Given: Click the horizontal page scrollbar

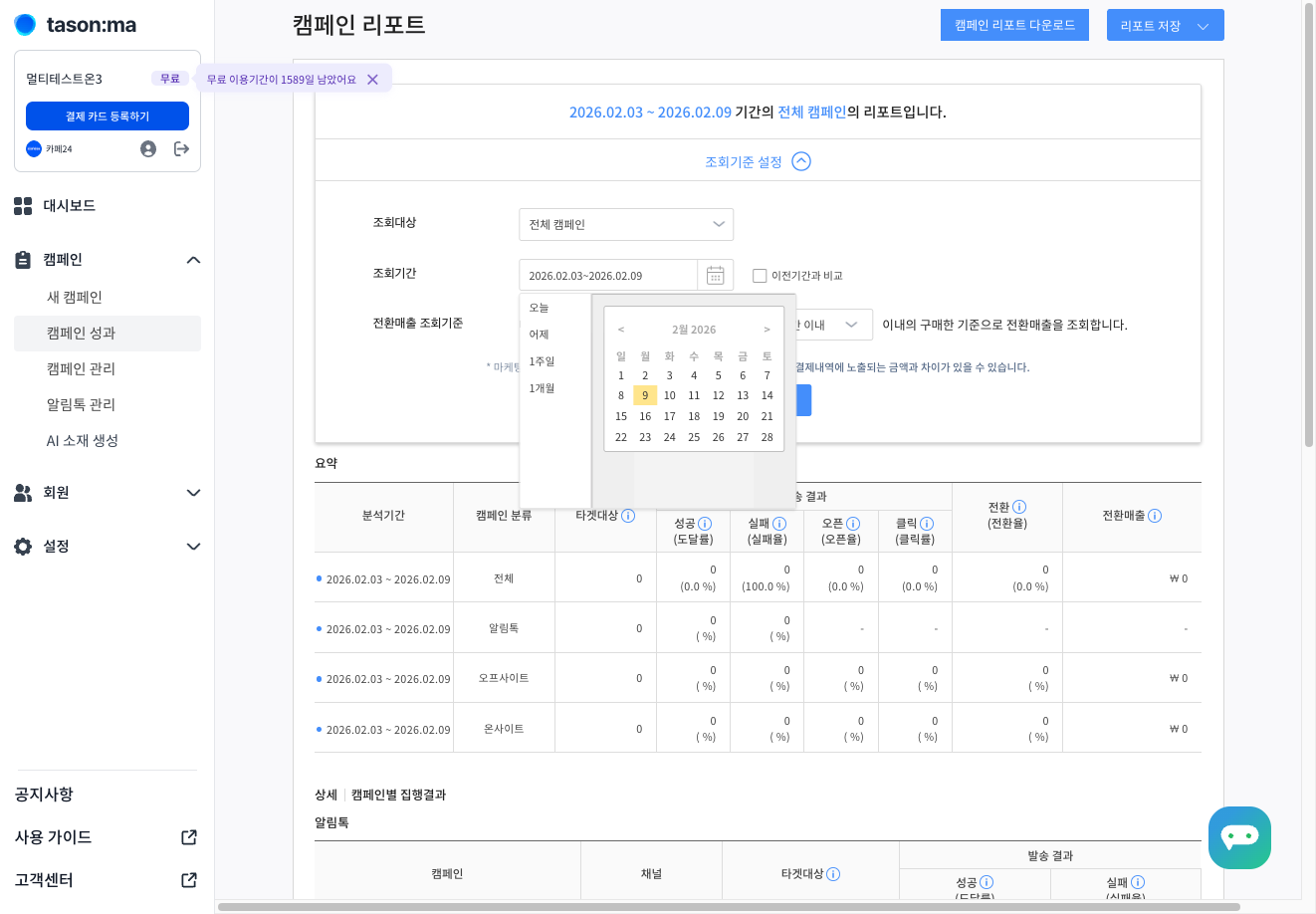Looking at the screenshot, I should point(729,907).
